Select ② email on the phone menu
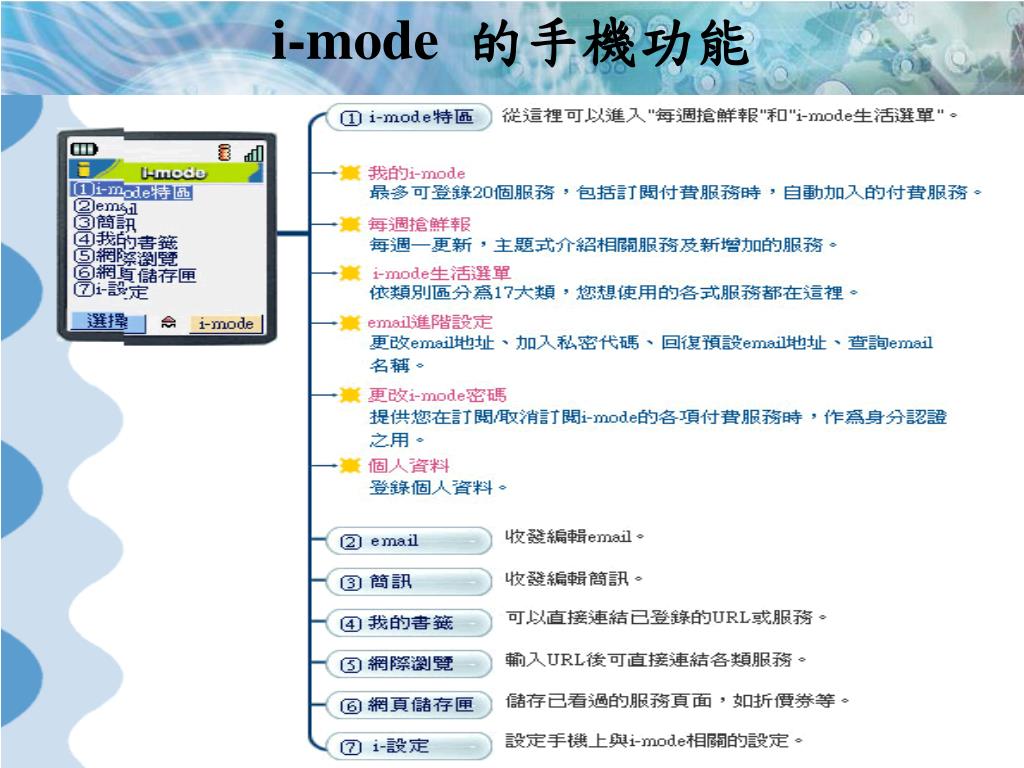Screen dimensions: 1024x768 105,207
